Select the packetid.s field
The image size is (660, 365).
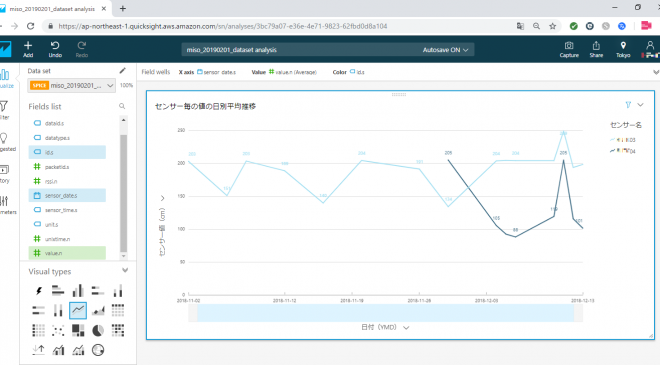[x=67, y=167]
